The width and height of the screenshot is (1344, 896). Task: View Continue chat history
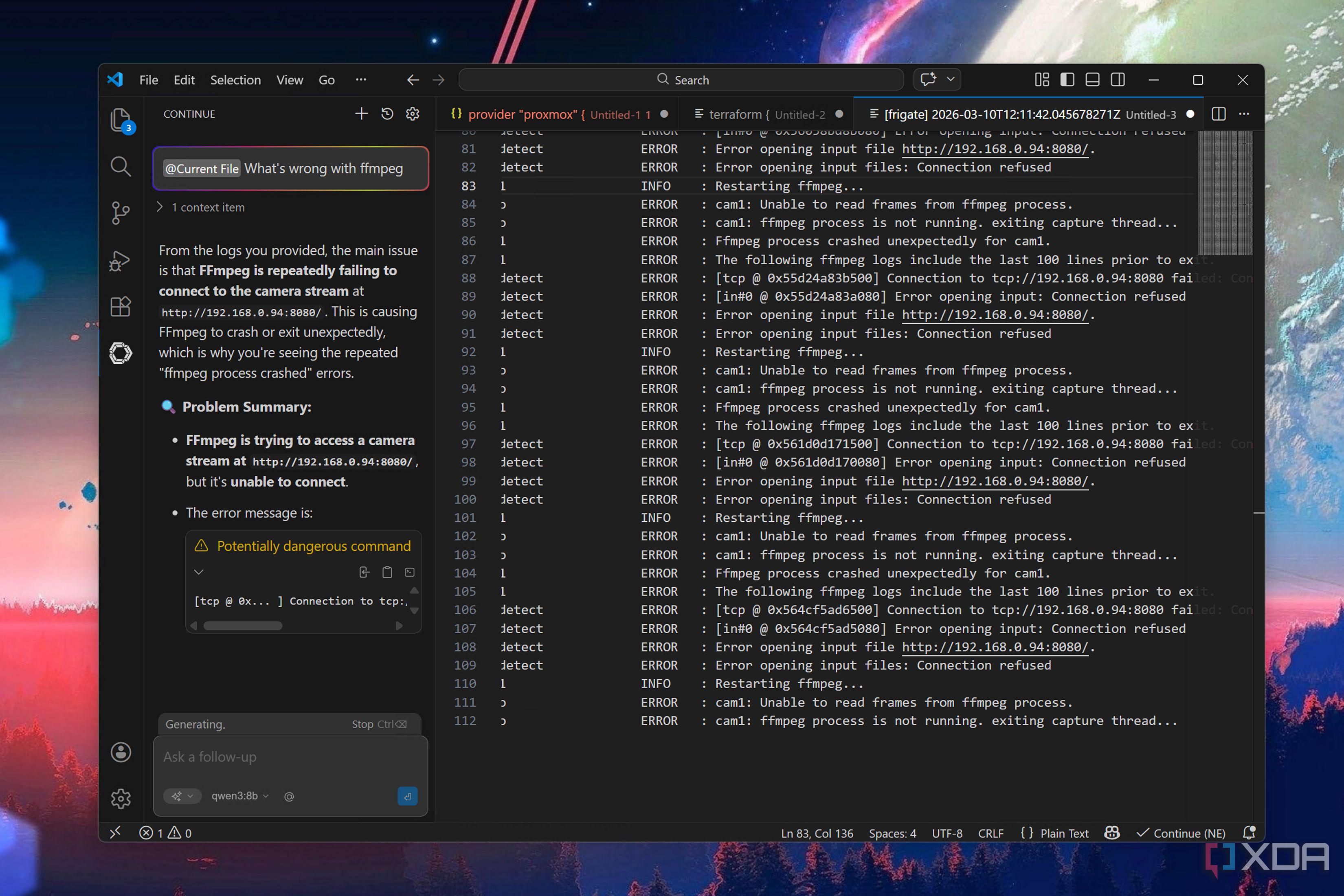click(x=387, y=114)
